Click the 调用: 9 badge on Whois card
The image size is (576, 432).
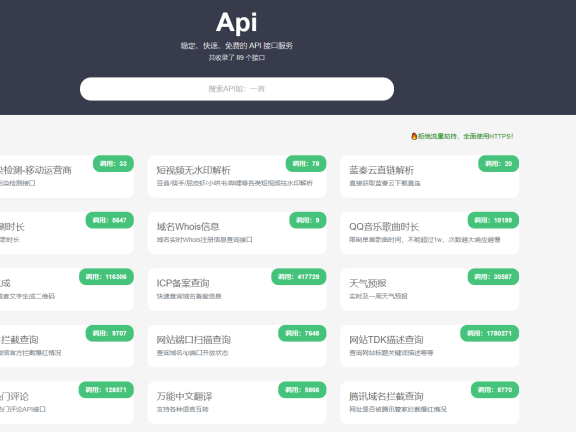pos(308,220)
